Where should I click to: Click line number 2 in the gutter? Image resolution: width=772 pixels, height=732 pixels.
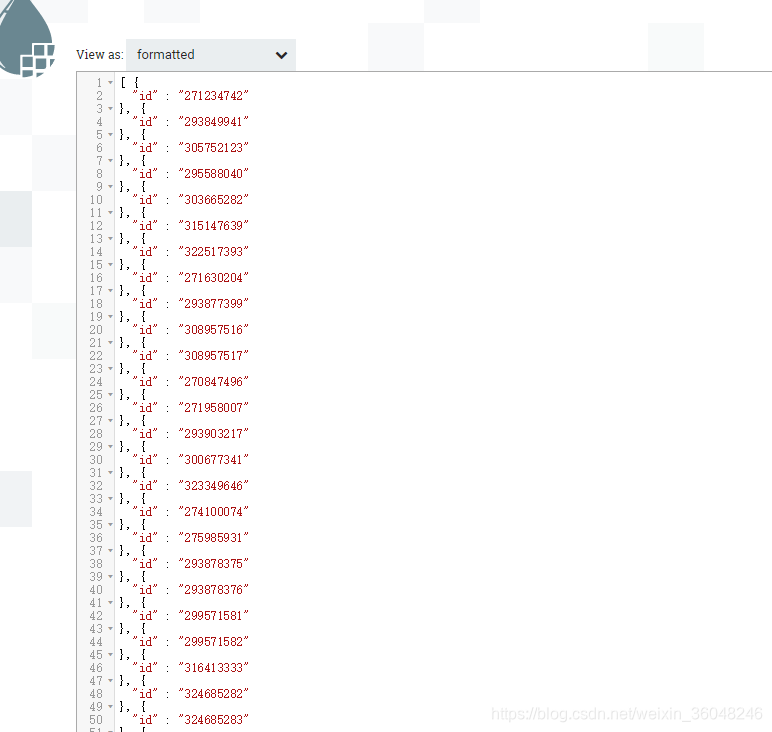[99, 95]
